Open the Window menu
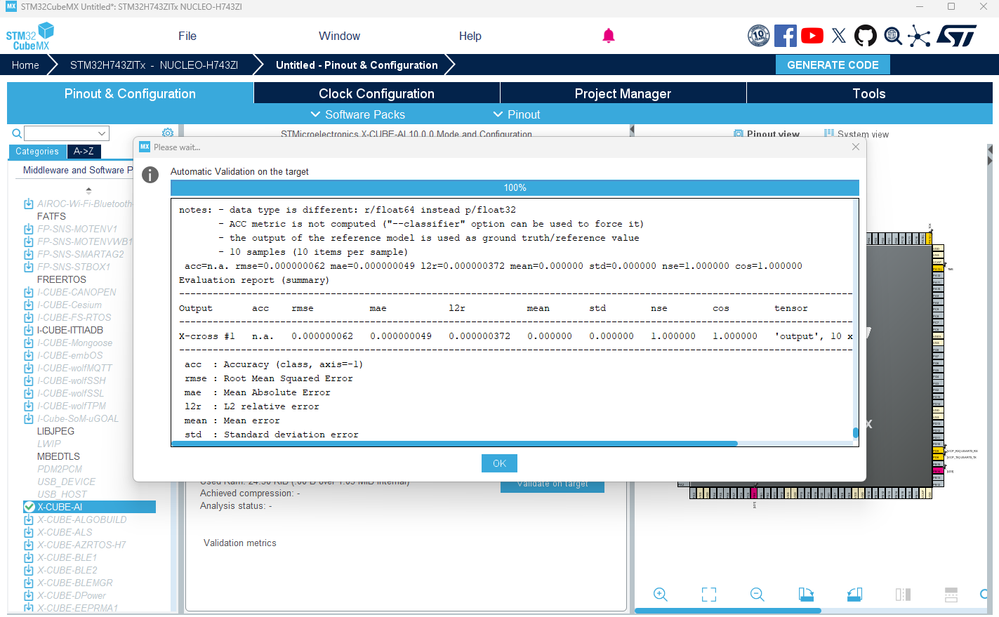The image size is (999, 617). [339, 36]
